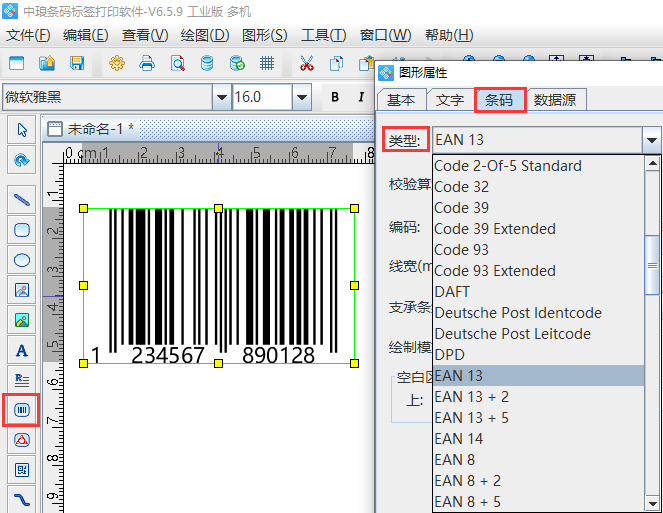Select the ellipse shape tool
The image size is (663, 513).
21,260
